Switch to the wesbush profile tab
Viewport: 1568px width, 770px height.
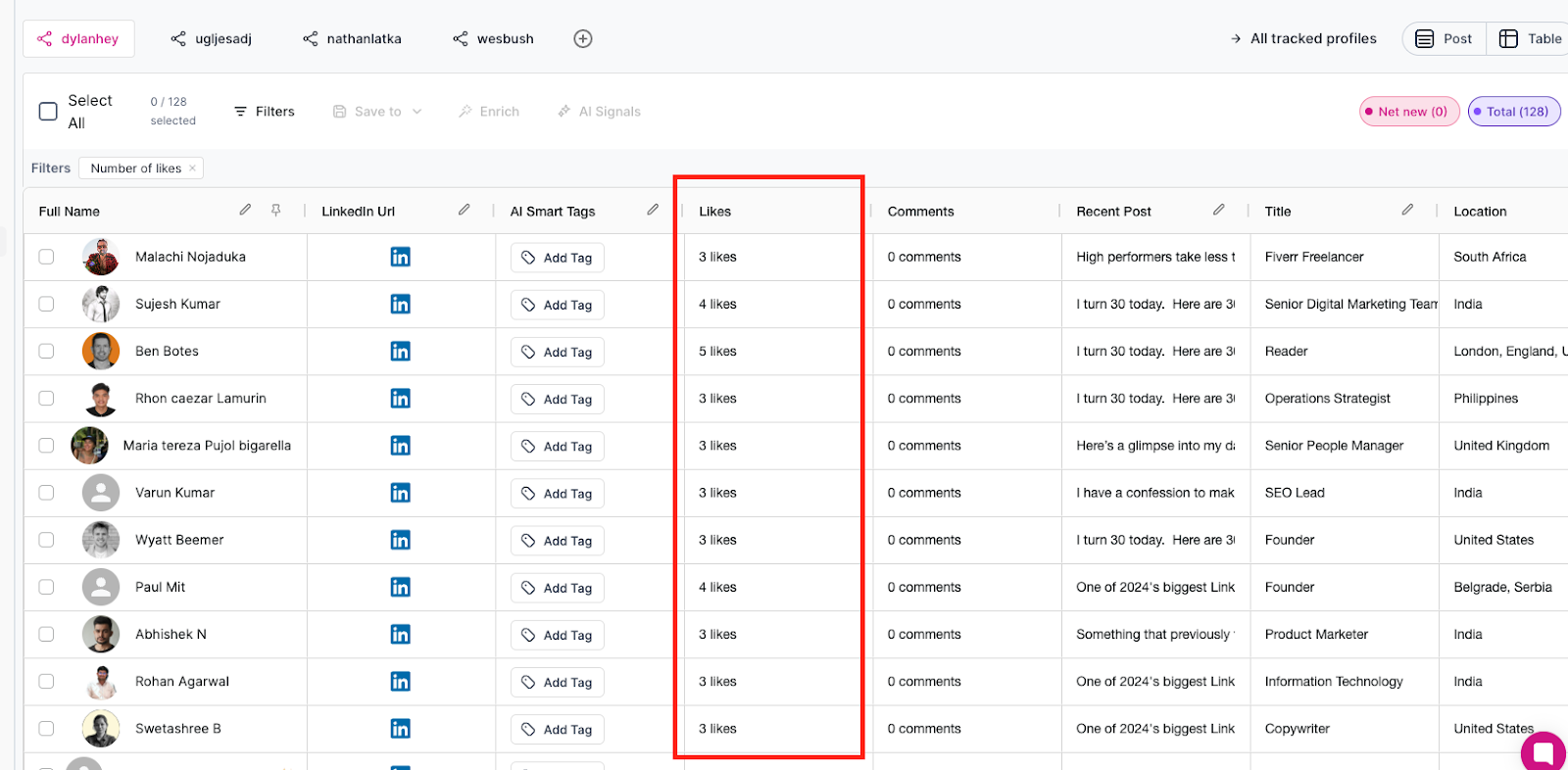tap(494, 39)
